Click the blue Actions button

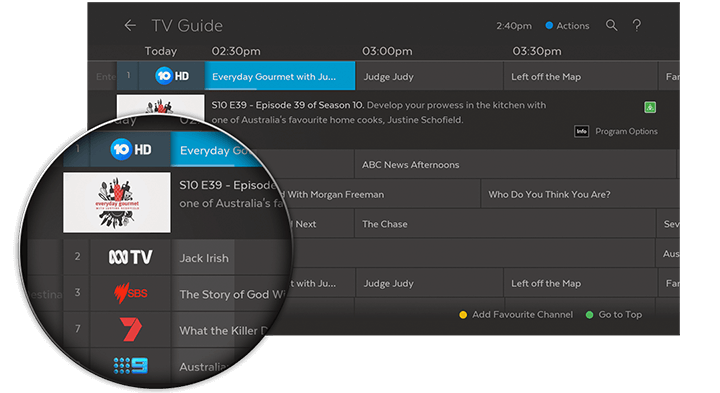pyautogui.click(x=567, y=26)
